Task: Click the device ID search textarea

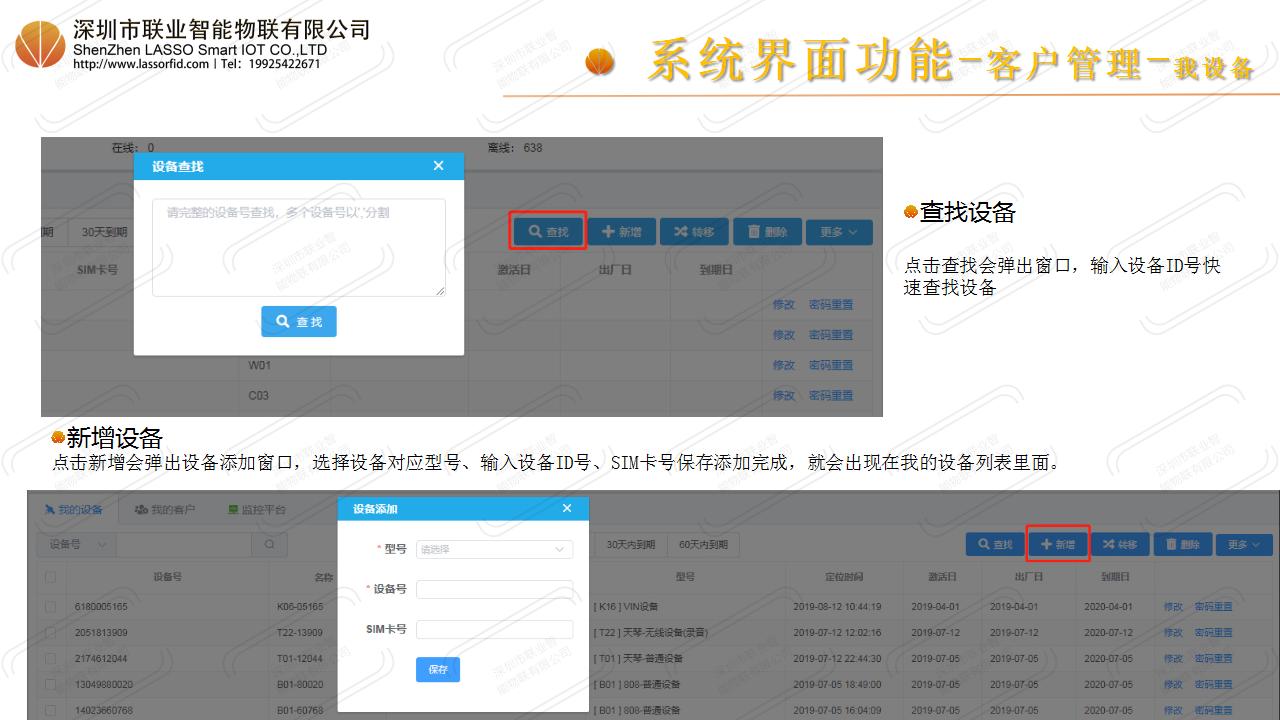Action: click(x=298, y=247)
